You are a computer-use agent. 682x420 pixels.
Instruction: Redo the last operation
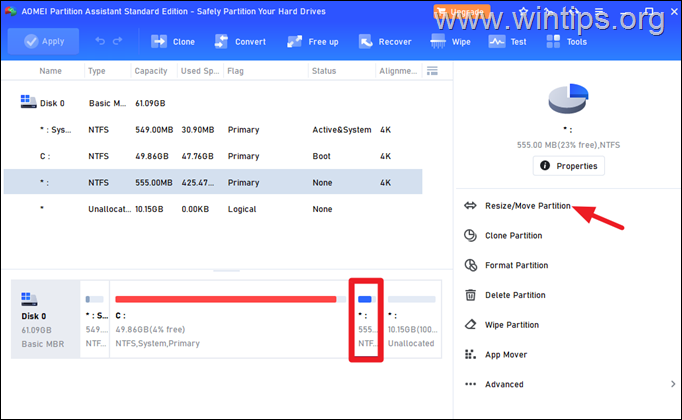pos(117,41)
